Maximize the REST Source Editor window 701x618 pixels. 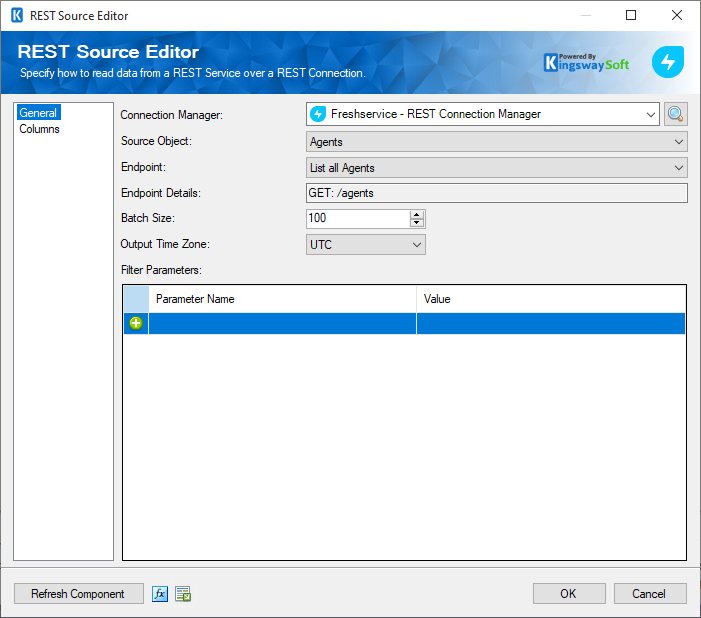(x=631, y=15)
